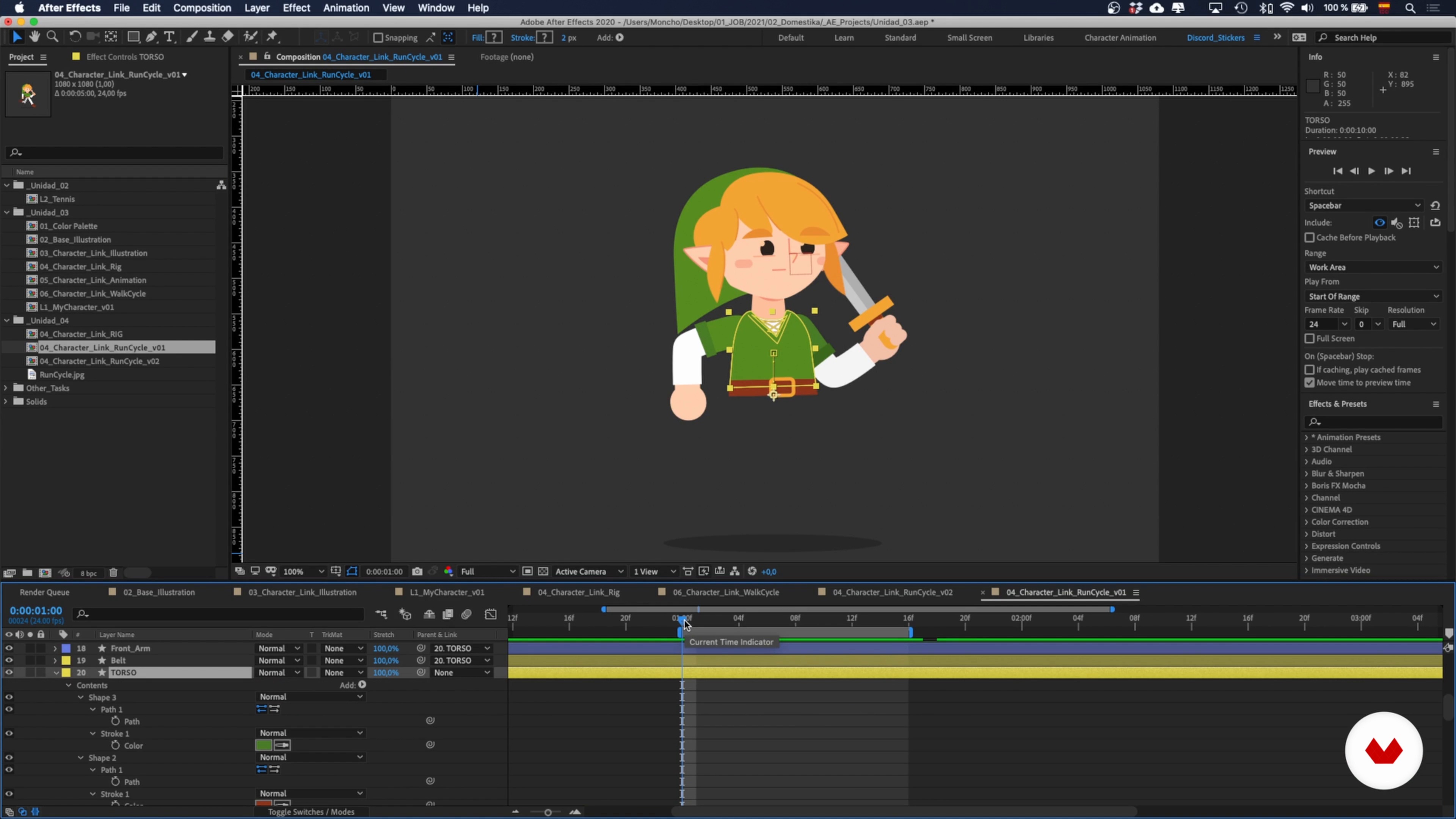The image size is (1456, 819).
Task: Select the Puppet Pin tool
Action: (x=273, y=37)
